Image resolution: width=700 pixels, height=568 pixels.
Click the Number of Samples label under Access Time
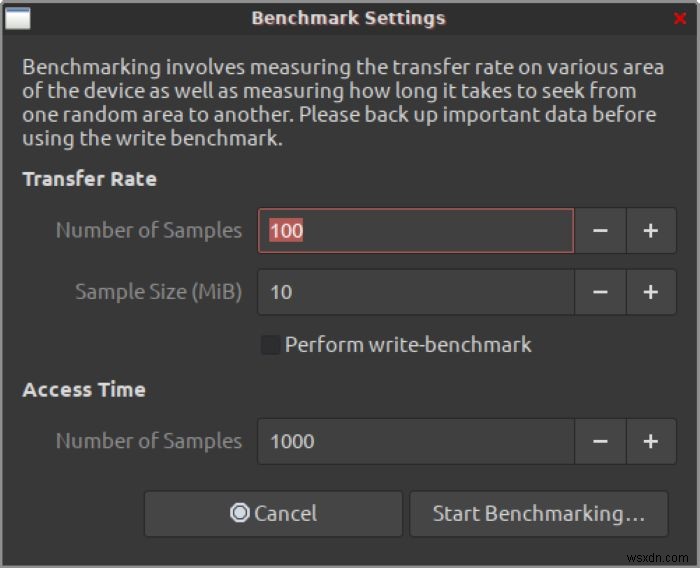click(148, 441)
